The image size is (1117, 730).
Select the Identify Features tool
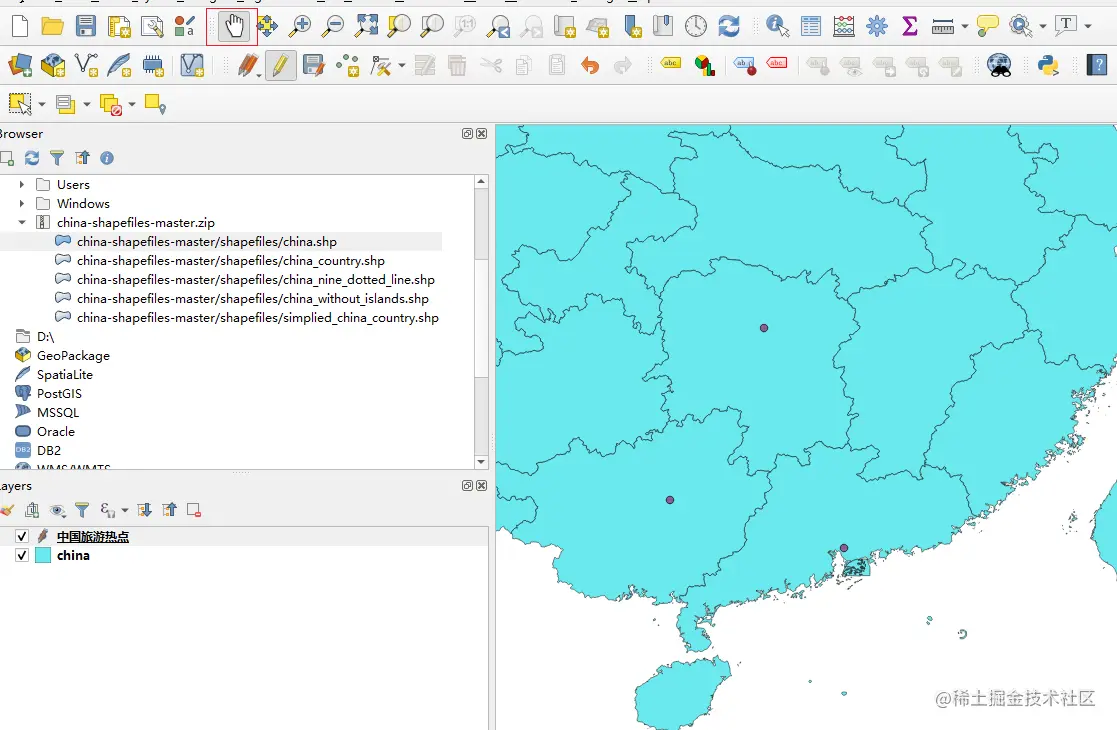click(x=777, y=26)
